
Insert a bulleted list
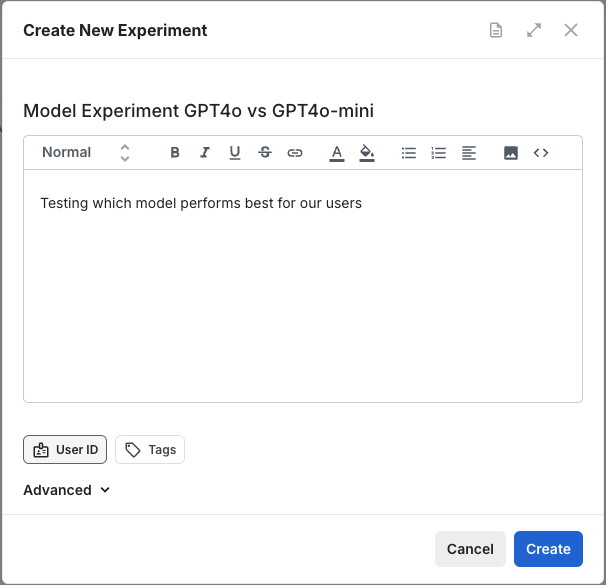click(x=409, y=153)
